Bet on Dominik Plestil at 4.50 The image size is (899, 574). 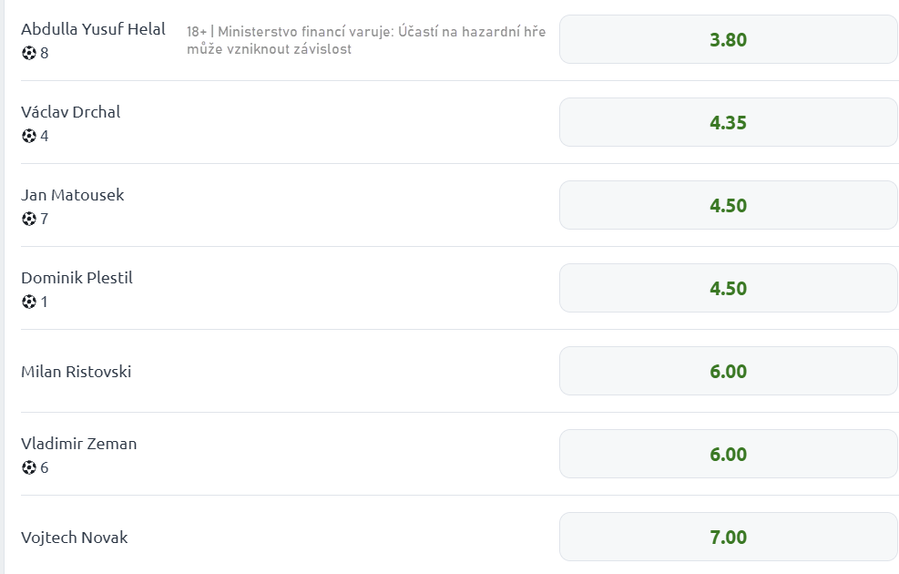(728, 289)
